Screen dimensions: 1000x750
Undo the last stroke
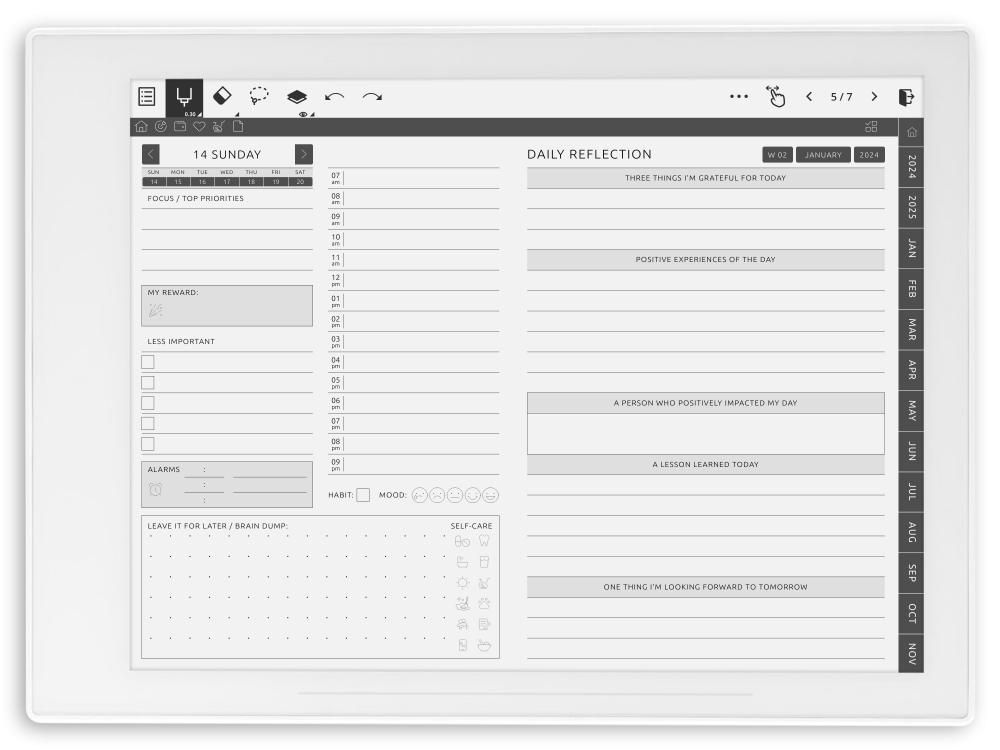334,97
